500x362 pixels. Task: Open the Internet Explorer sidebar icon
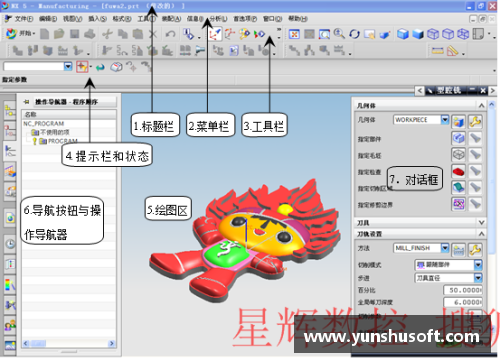pyautogui.click(x=10, y=218)
